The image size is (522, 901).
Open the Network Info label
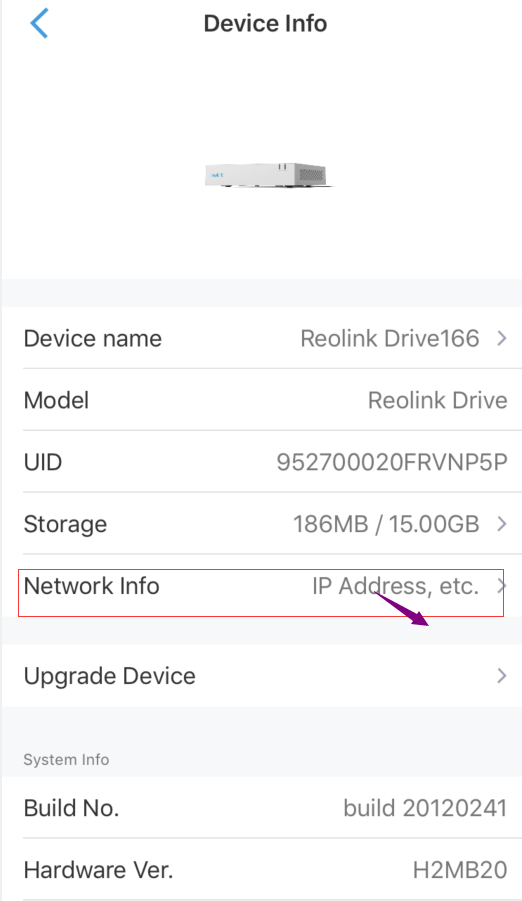click(91, 586)
